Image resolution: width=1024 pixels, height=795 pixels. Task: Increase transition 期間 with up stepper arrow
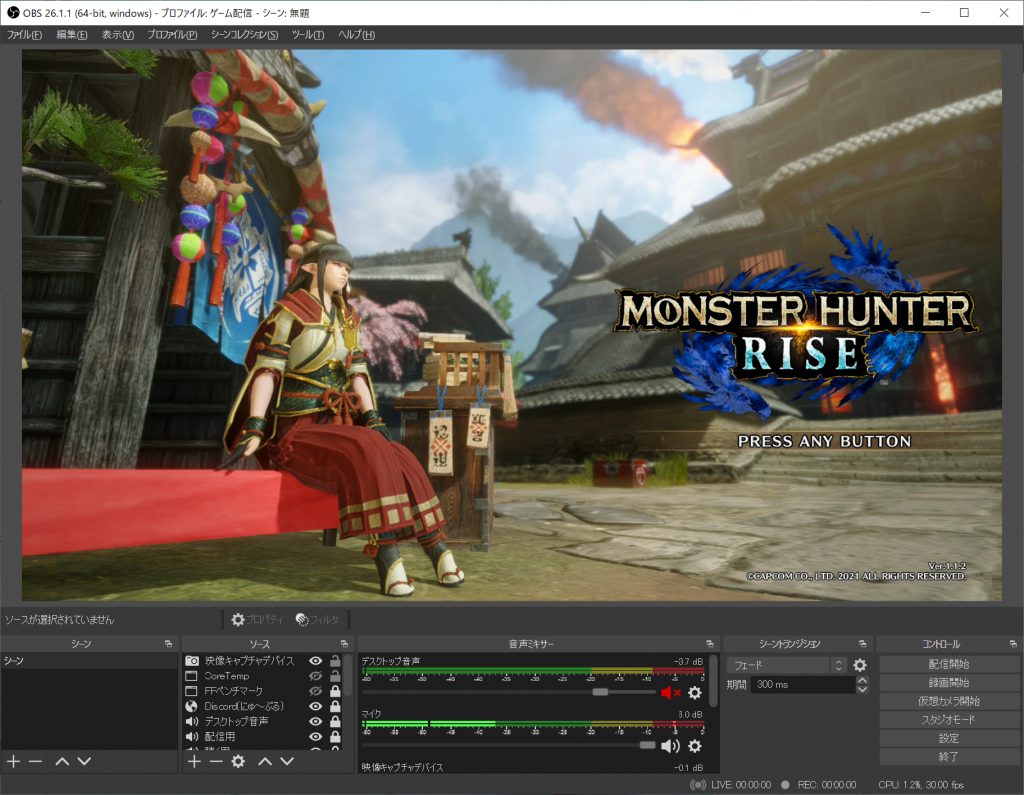tap(862, 680)
